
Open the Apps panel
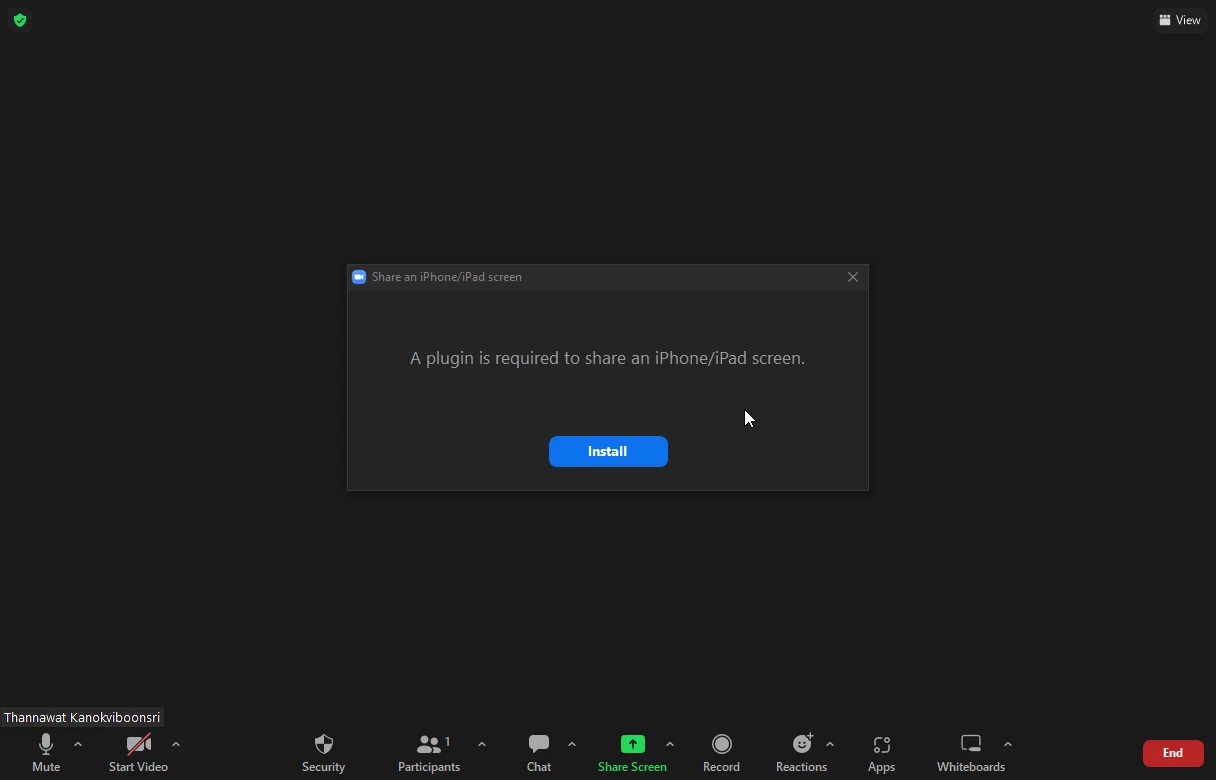click(881, 753)
